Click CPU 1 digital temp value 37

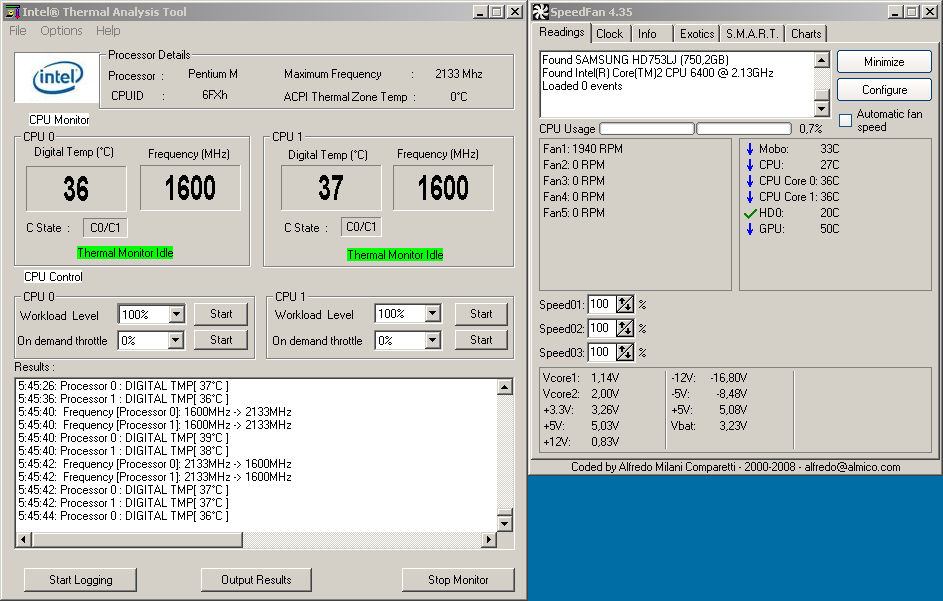[x=331, y=188]
